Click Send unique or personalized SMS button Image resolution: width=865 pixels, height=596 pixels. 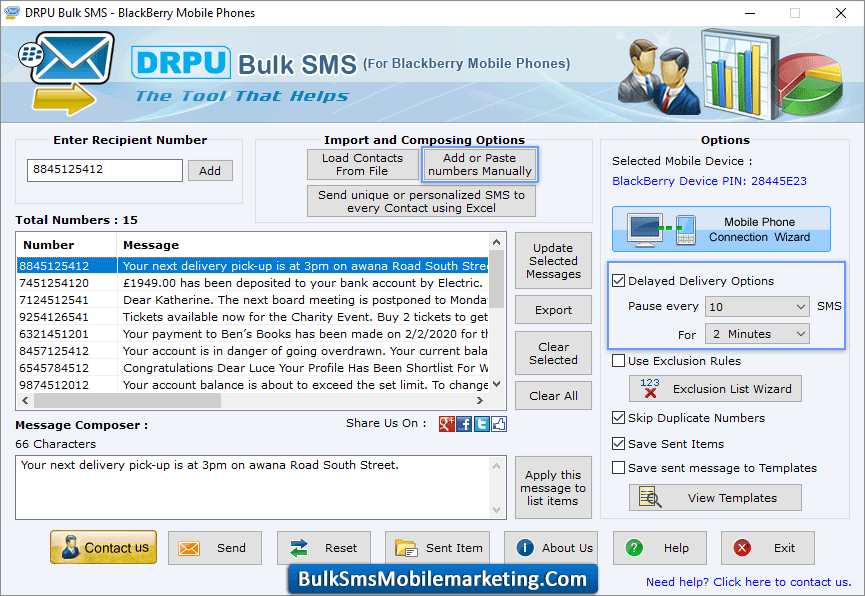(x=421, y=201)
